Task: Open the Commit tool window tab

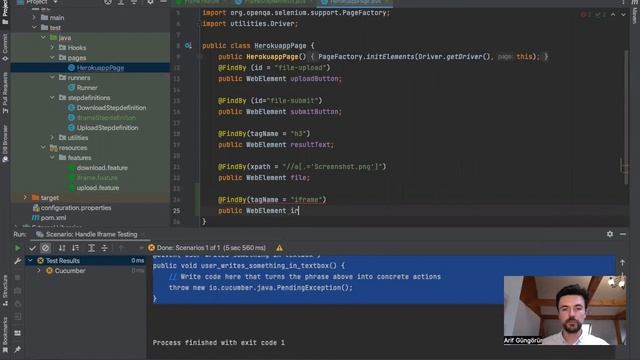Action: coord(5,48)
